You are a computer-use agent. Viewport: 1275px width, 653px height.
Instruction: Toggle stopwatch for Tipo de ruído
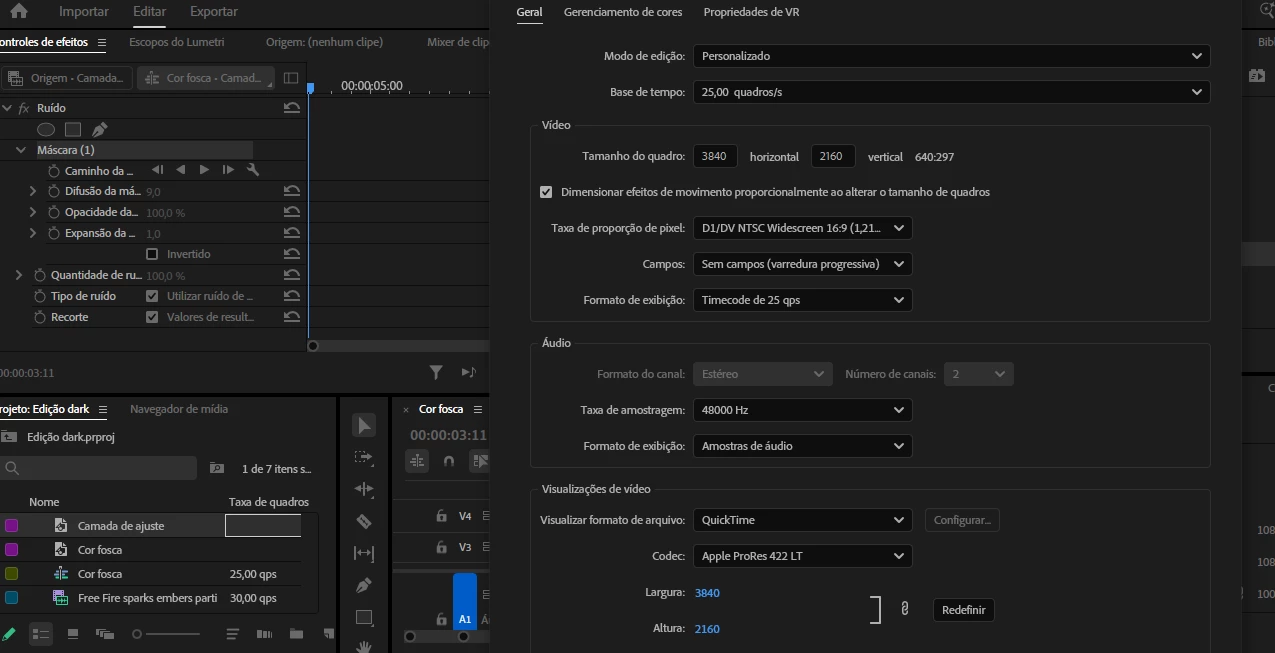pyautogui.click(x=40, y=296)
